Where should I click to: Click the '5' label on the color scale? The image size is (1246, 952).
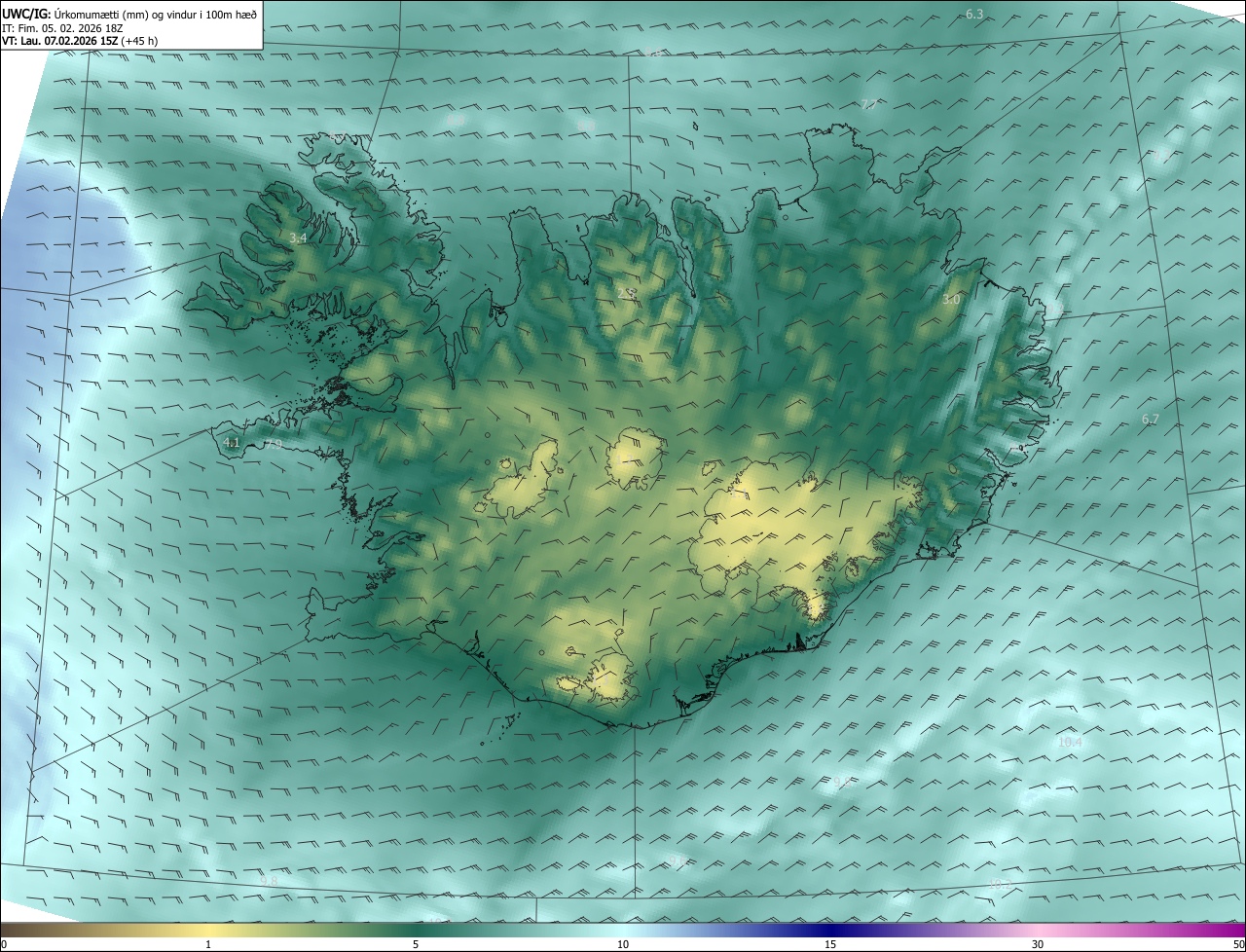pyautogui.click(x=416, y=945)
